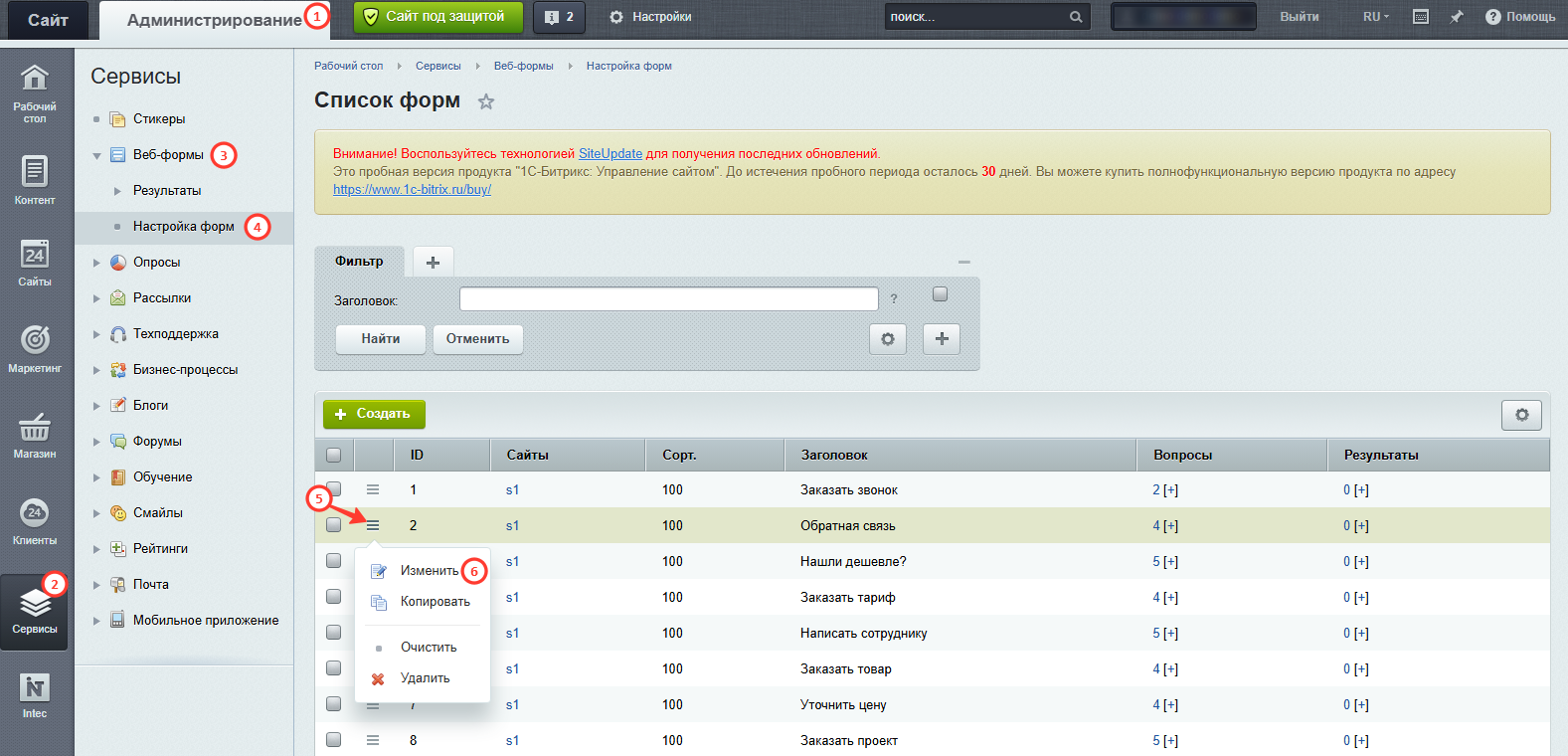Check the row for Заказать звонок
Image resolution: width=1568 pixels, height=756 pixels.
(x=334, y=489)
